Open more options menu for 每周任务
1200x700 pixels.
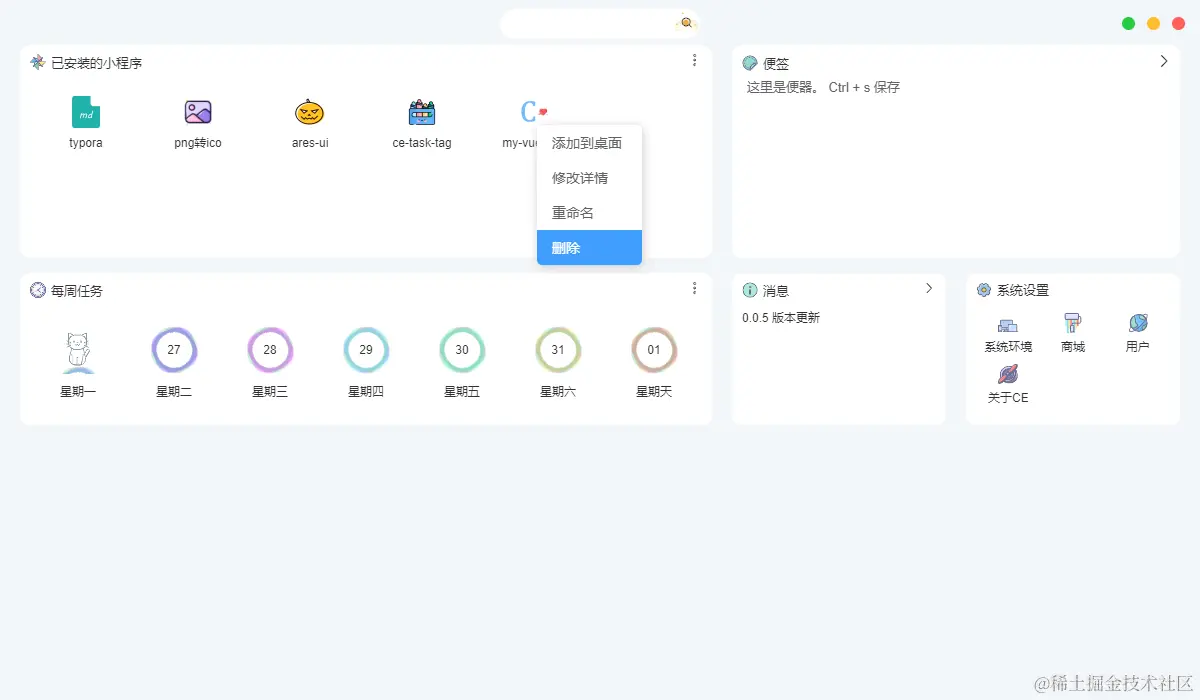click(x=695, y=288)
